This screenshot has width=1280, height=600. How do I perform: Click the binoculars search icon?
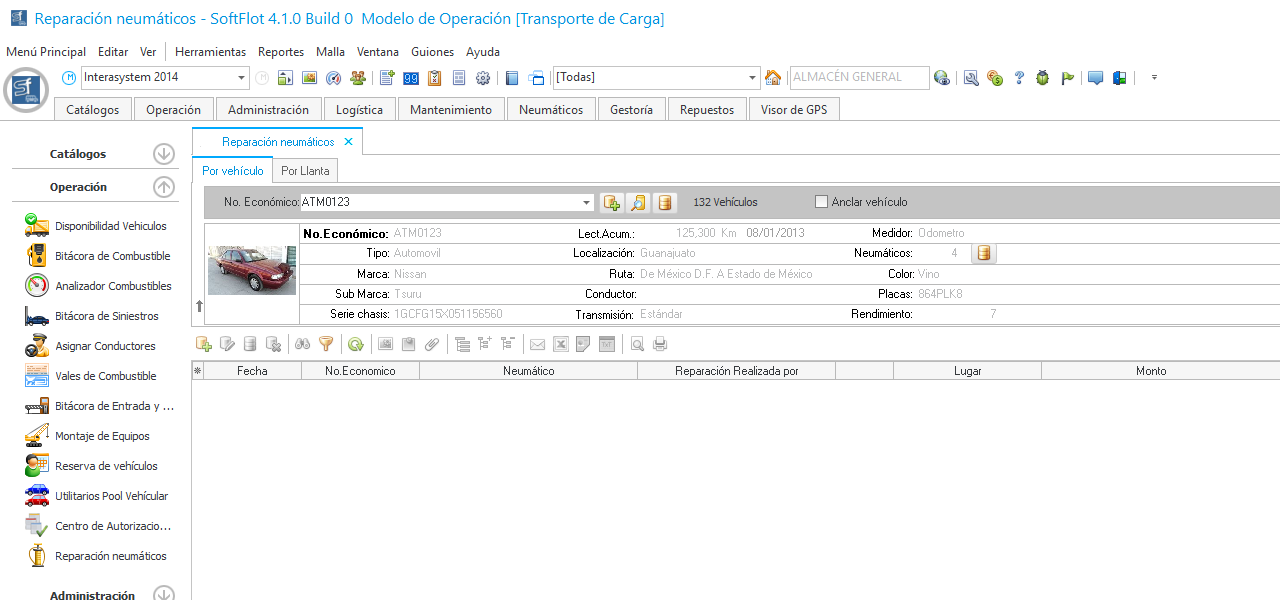pyautogui.click(x=303, y=344)
